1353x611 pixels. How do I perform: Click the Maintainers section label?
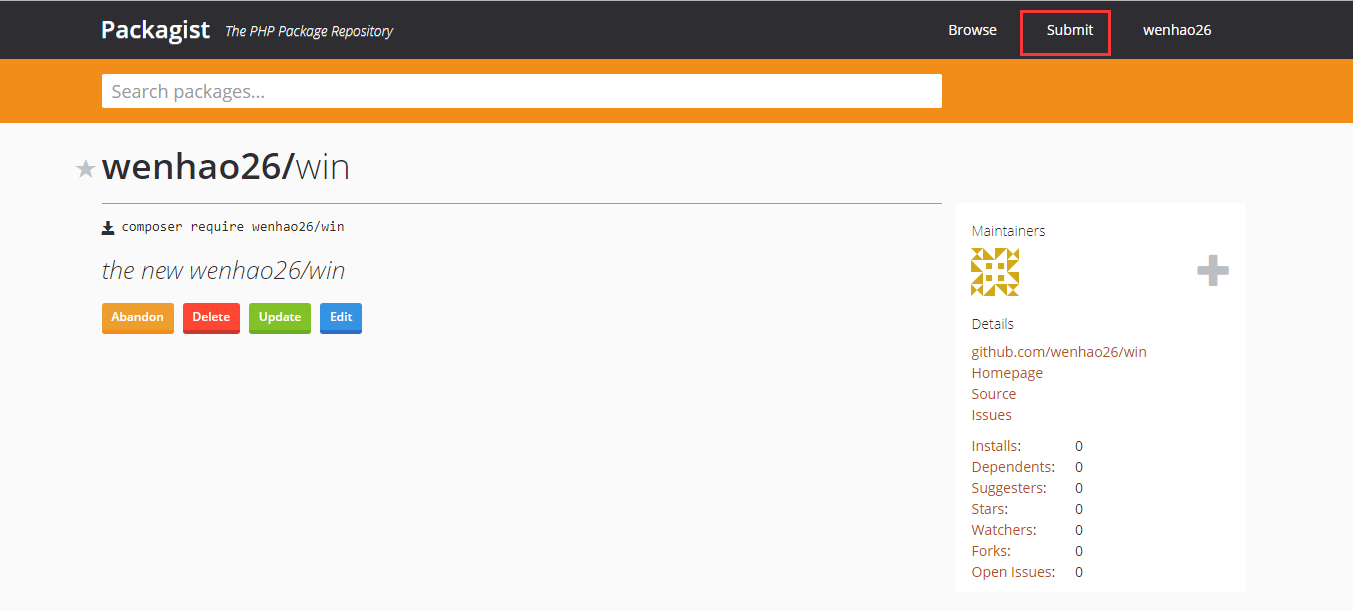click(x=1008, y=231)
